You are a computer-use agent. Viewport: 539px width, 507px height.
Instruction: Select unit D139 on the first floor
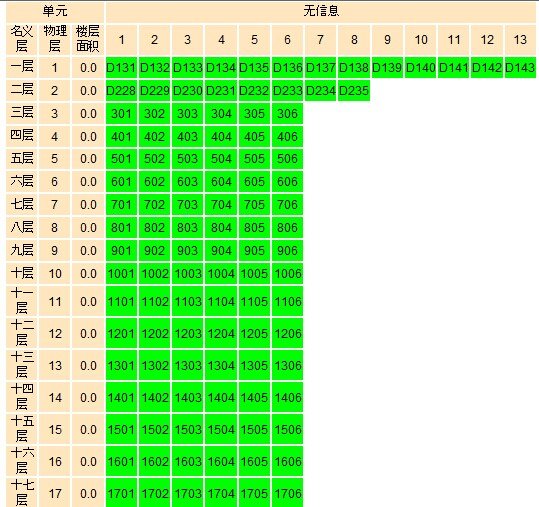(x=387, y=67)
